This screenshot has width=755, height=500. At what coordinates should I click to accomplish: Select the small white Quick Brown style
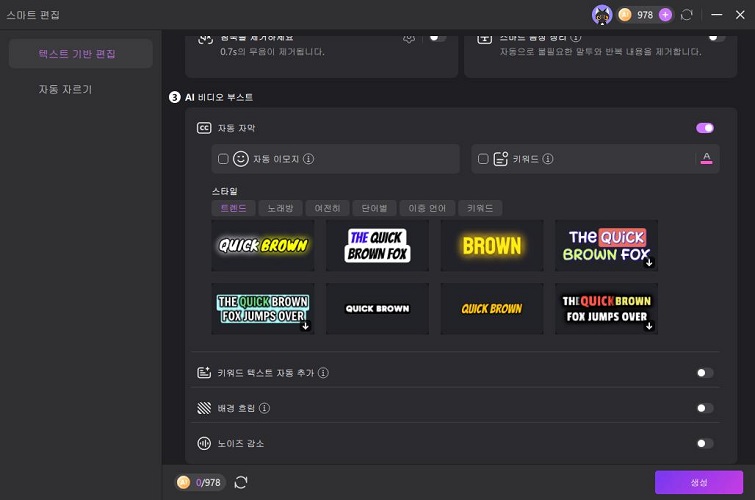(378, 309)
